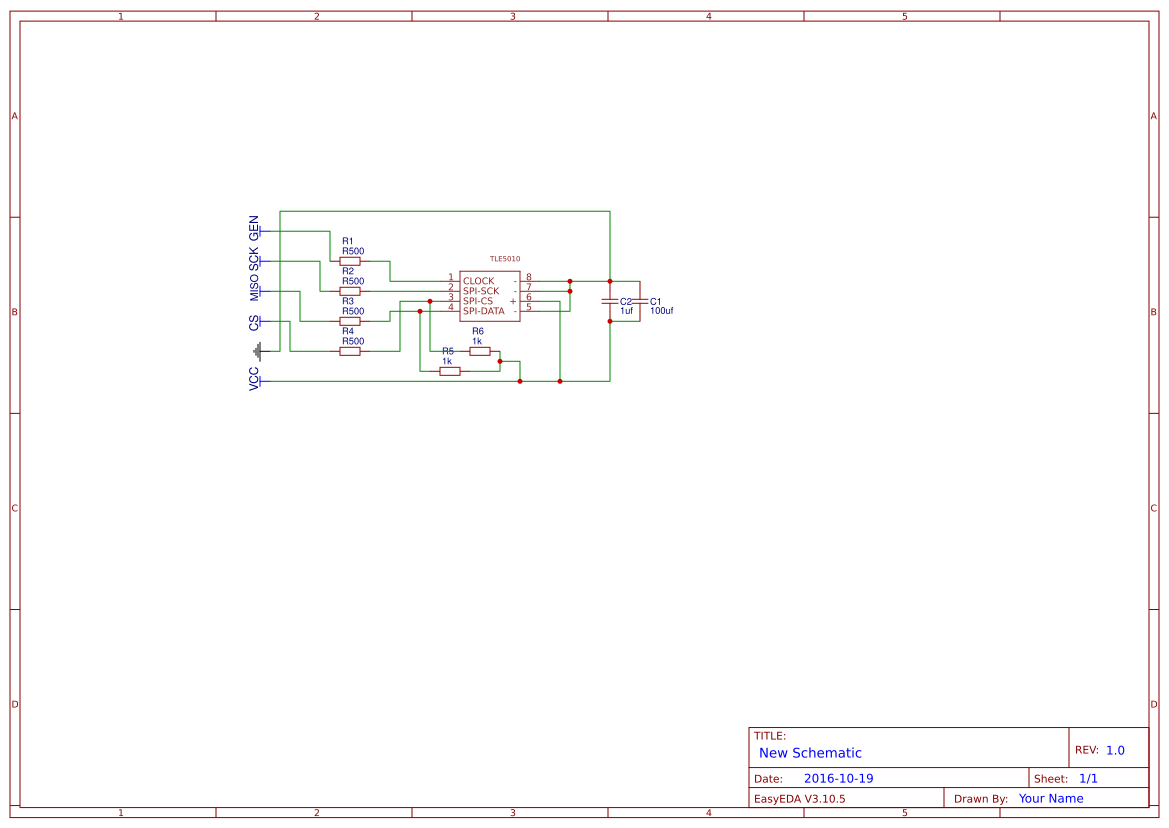Select the R4 resistor symbol

point(349,351)
